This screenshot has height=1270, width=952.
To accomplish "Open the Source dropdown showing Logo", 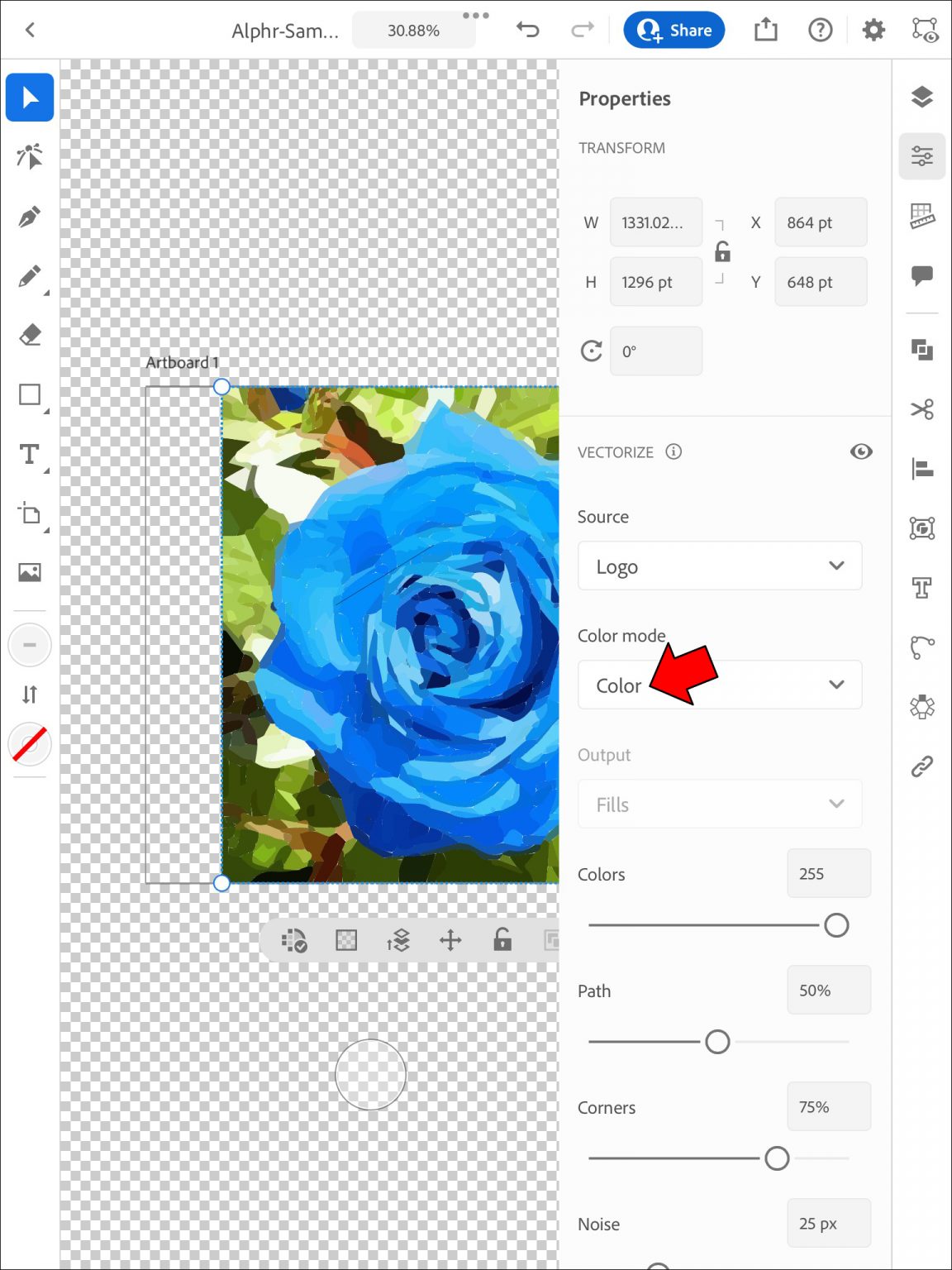I will (x=719, y=566).
